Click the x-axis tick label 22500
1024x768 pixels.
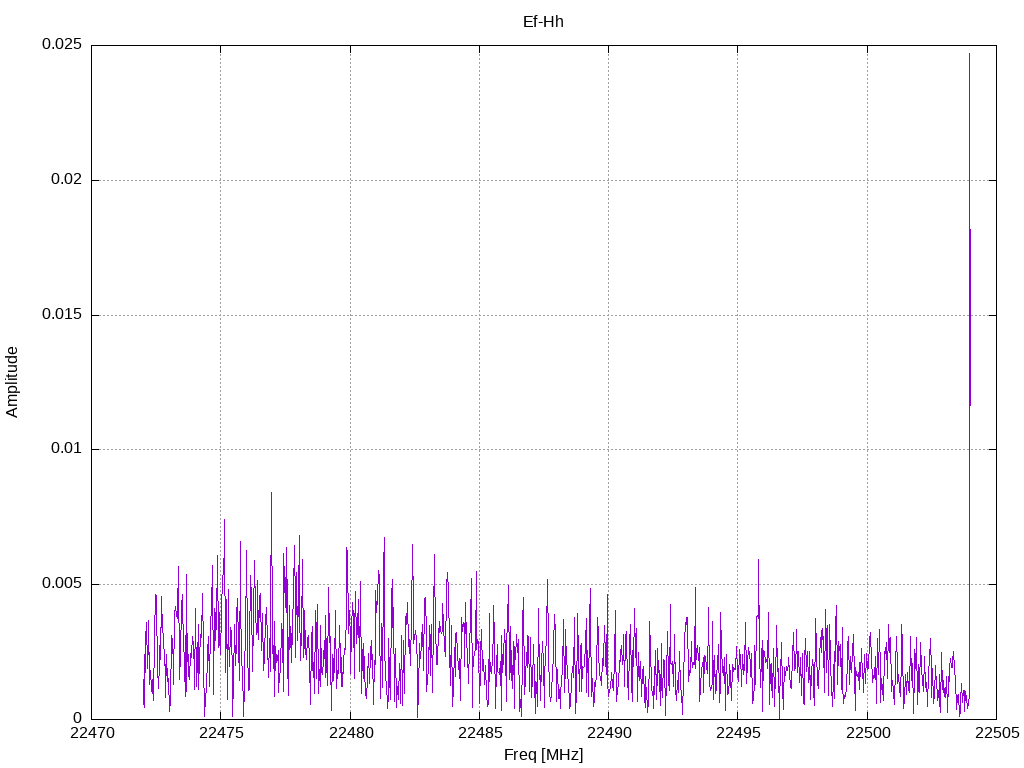coord(868,733)
